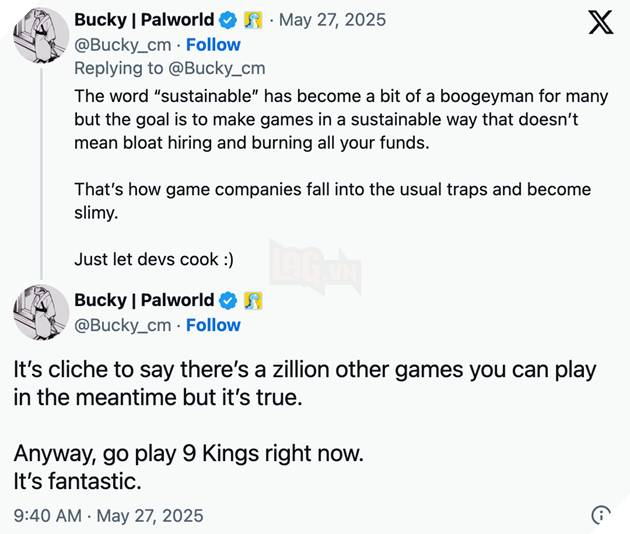Click the "sustainable" tweet text paragraph
Viewport: 630px width, 534px height.
click(340, 119)
